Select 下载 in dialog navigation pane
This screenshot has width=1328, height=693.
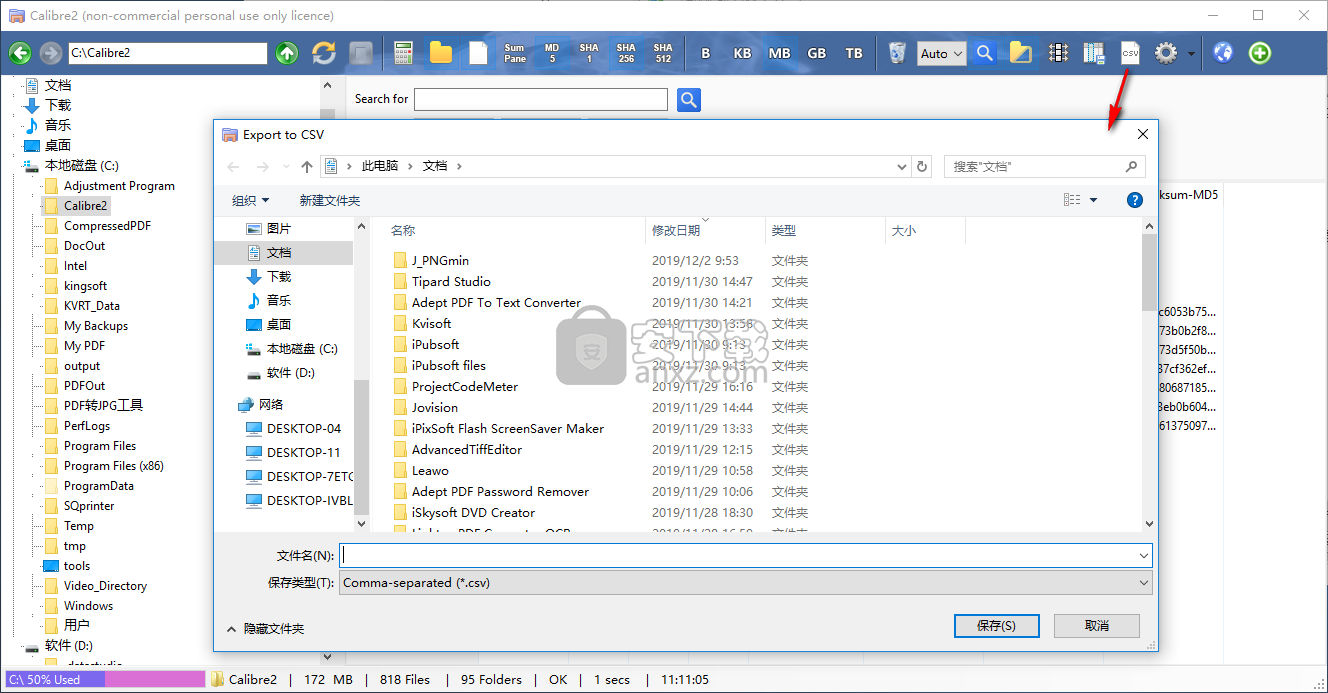pyautogui.click(x=279, y=276)
